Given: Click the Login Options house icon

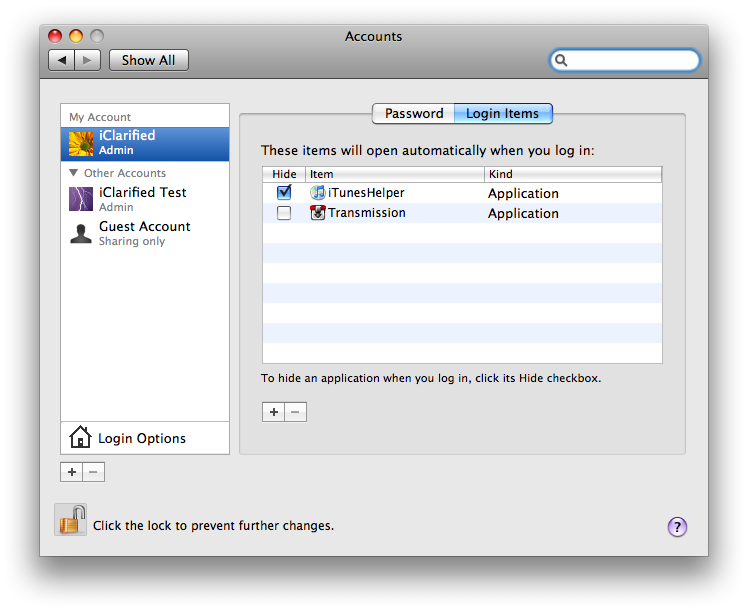Looking at the screenshot, I should point(80,438).
